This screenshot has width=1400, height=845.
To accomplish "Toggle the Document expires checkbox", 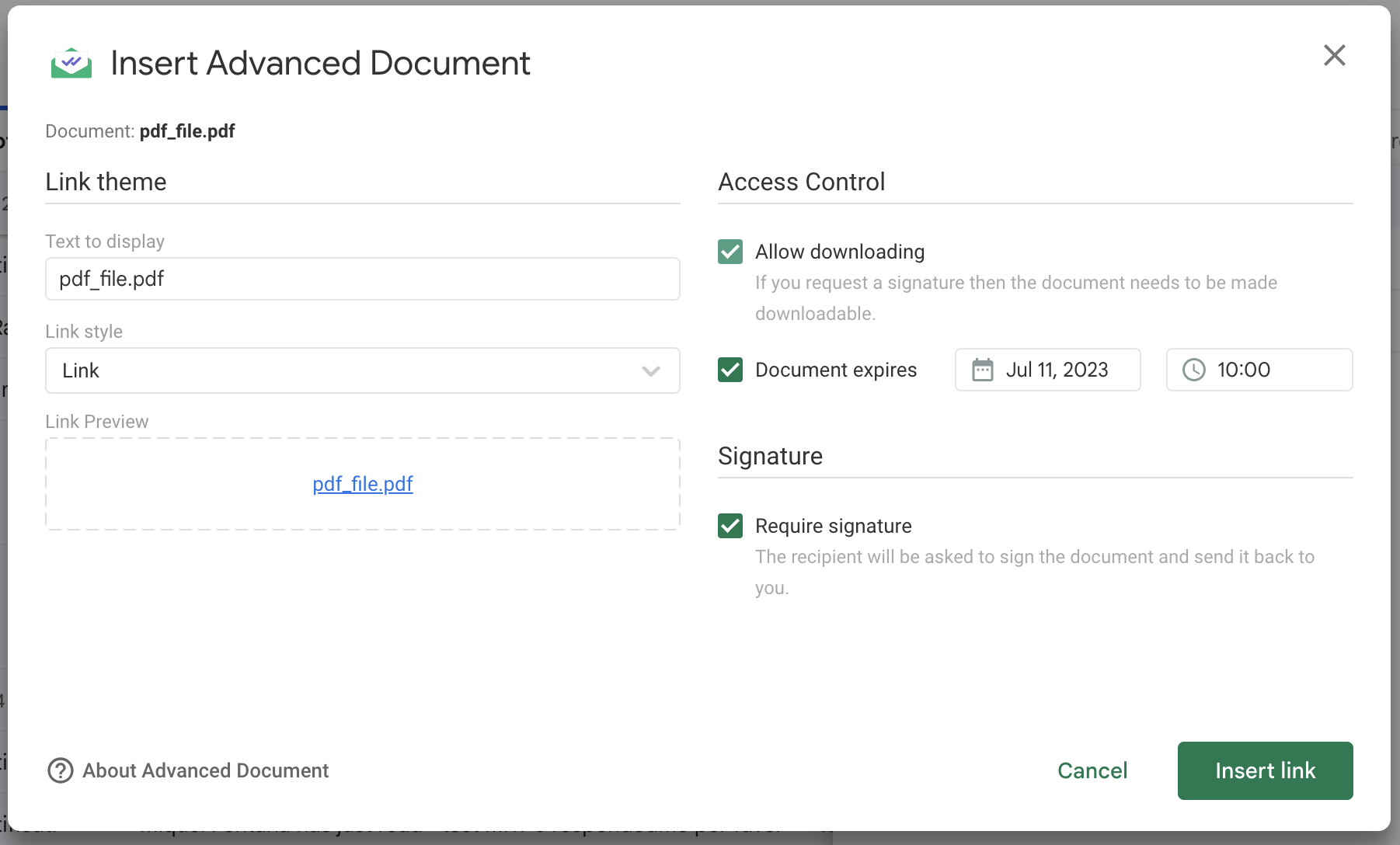I will 730,370.
